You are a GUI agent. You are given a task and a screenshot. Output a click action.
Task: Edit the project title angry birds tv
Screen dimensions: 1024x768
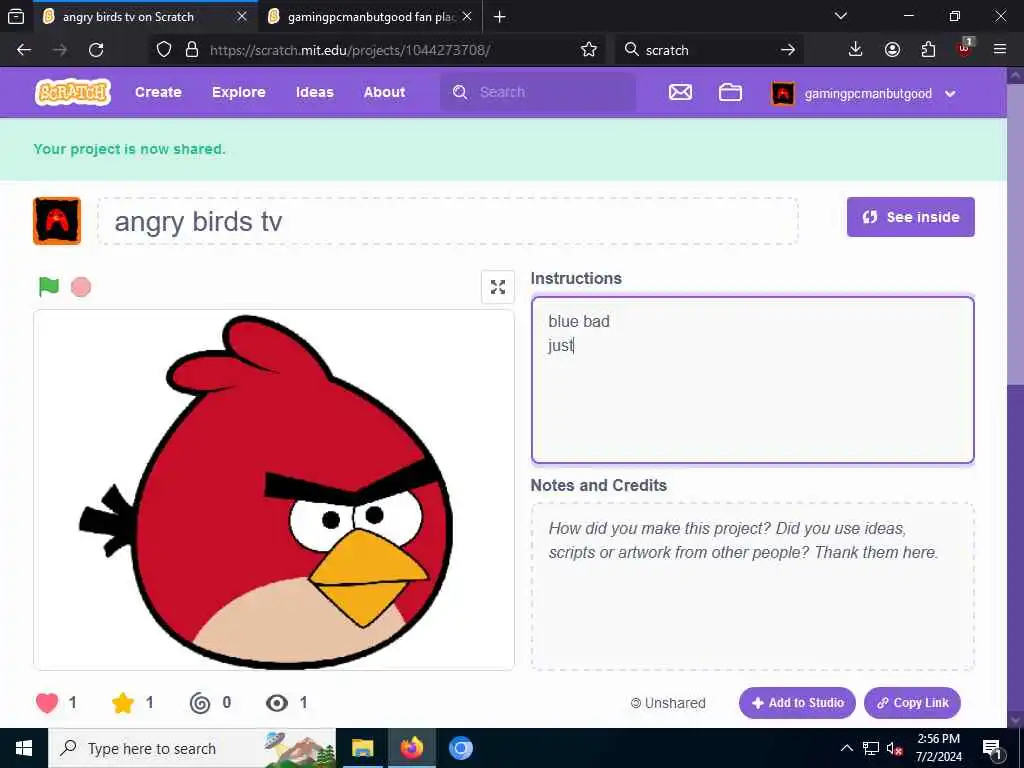click(x=448, y=221)
